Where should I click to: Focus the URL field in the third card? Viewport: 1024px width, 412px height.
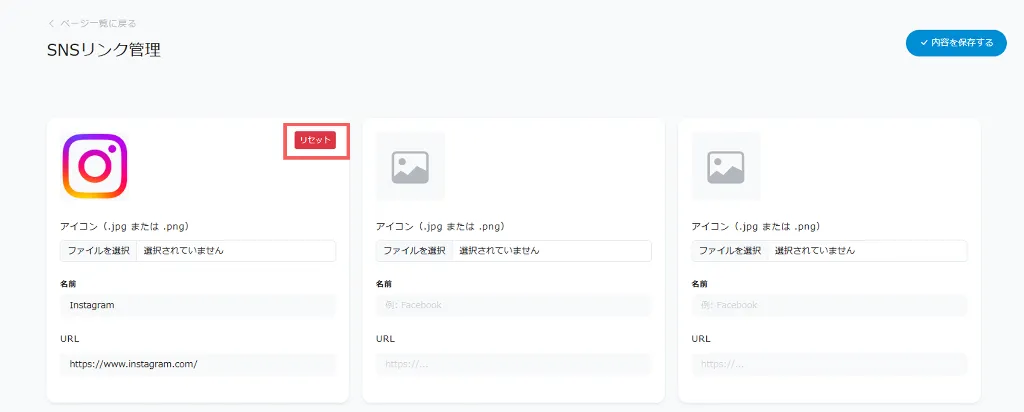[829, 364]
